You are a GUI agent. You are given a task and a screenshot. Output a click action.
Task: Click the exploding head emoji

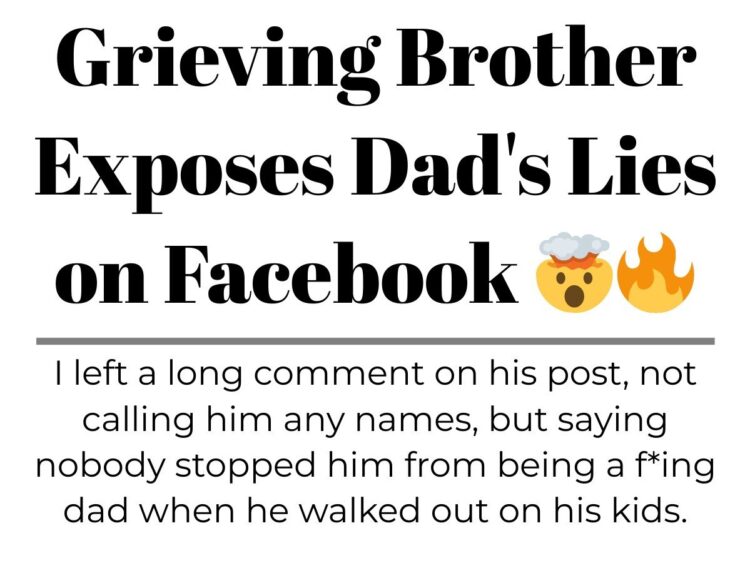574,272
